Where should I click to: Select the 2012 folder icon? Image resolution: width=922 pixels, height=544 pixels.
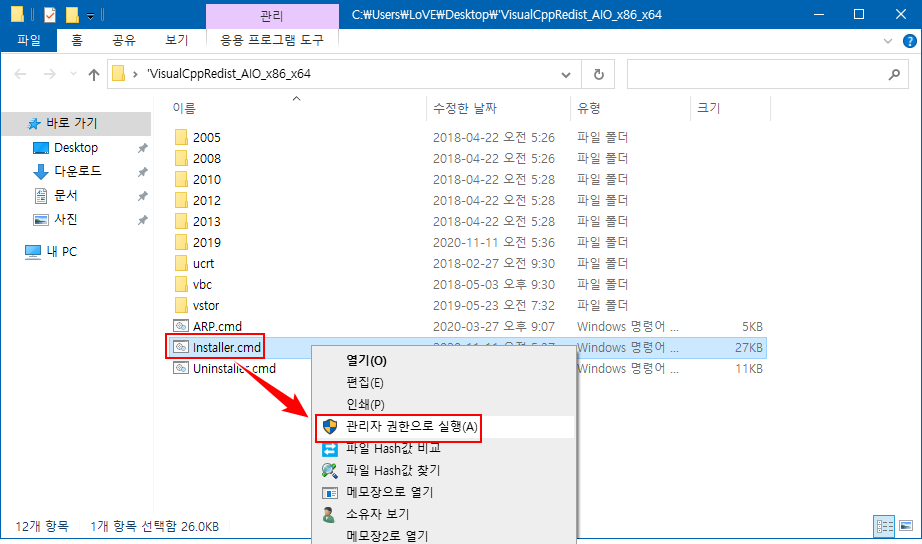point(181,201)
